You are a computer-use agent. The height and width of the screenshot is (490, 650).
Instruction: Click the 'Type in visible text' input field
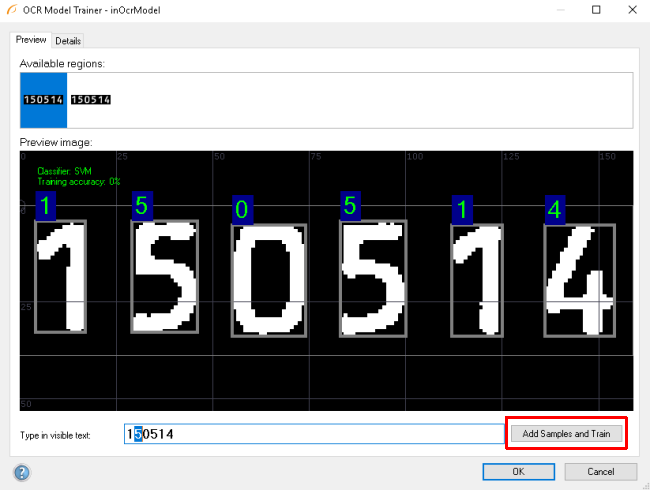tap(314, 434)
